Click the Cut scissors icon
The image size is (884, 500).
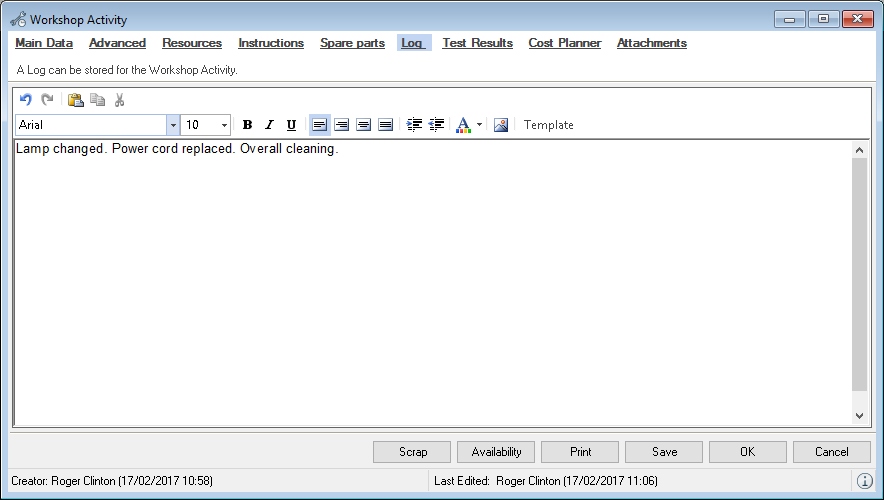tap(119, 100)
